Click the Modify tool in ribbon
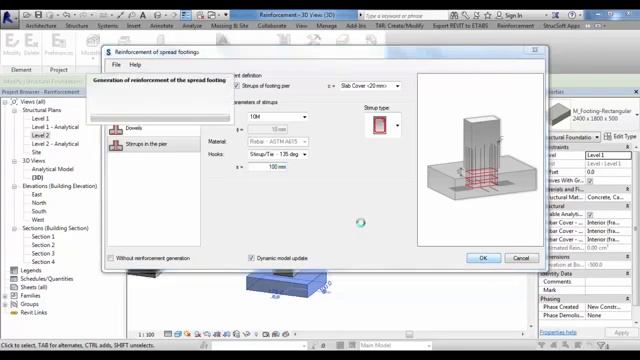This screenshot has height=360, width=640. pyautogui.click(x=11, y=45)
